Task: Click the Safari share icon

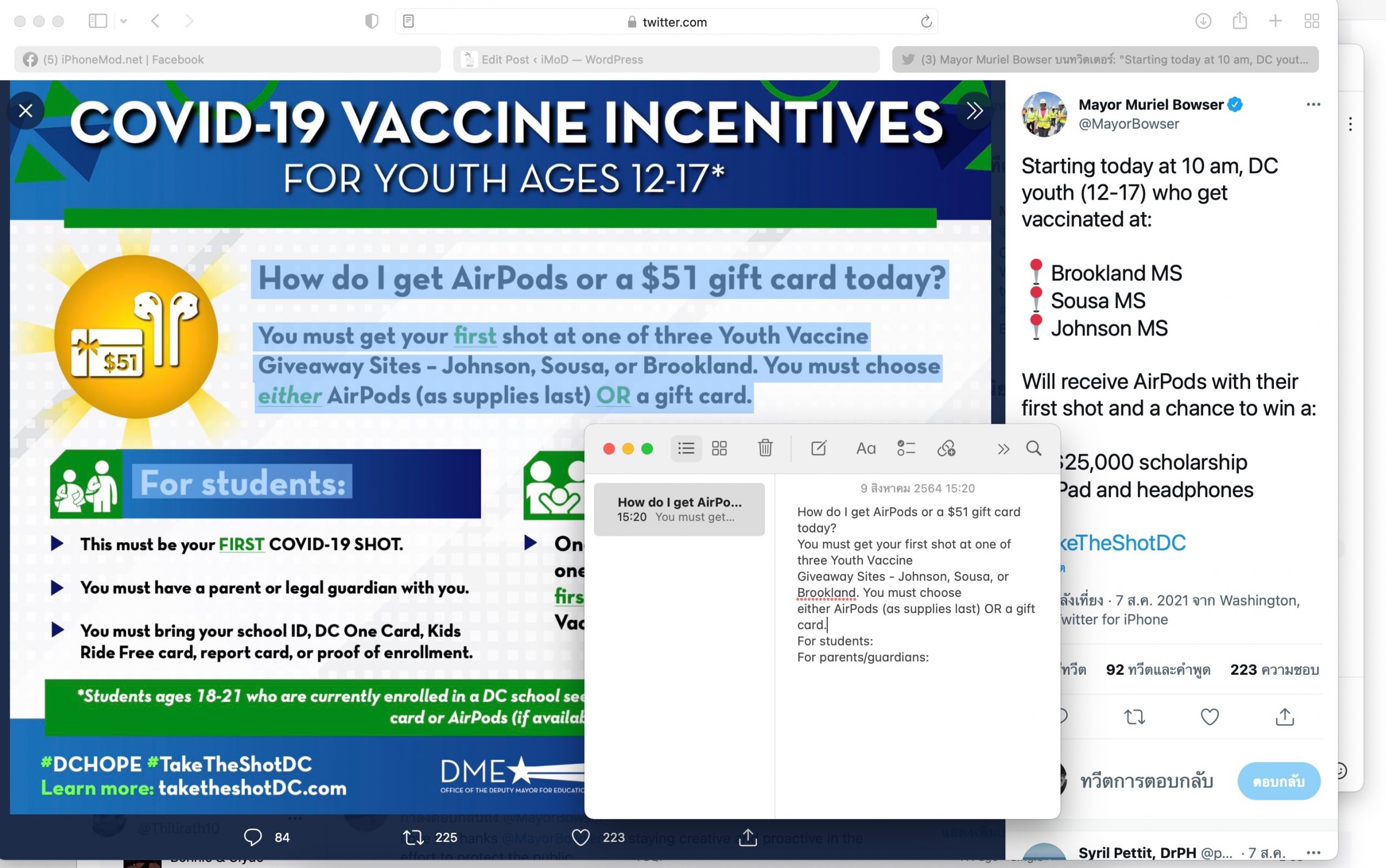Action: pyautogui.click(x=1239, y=21)
